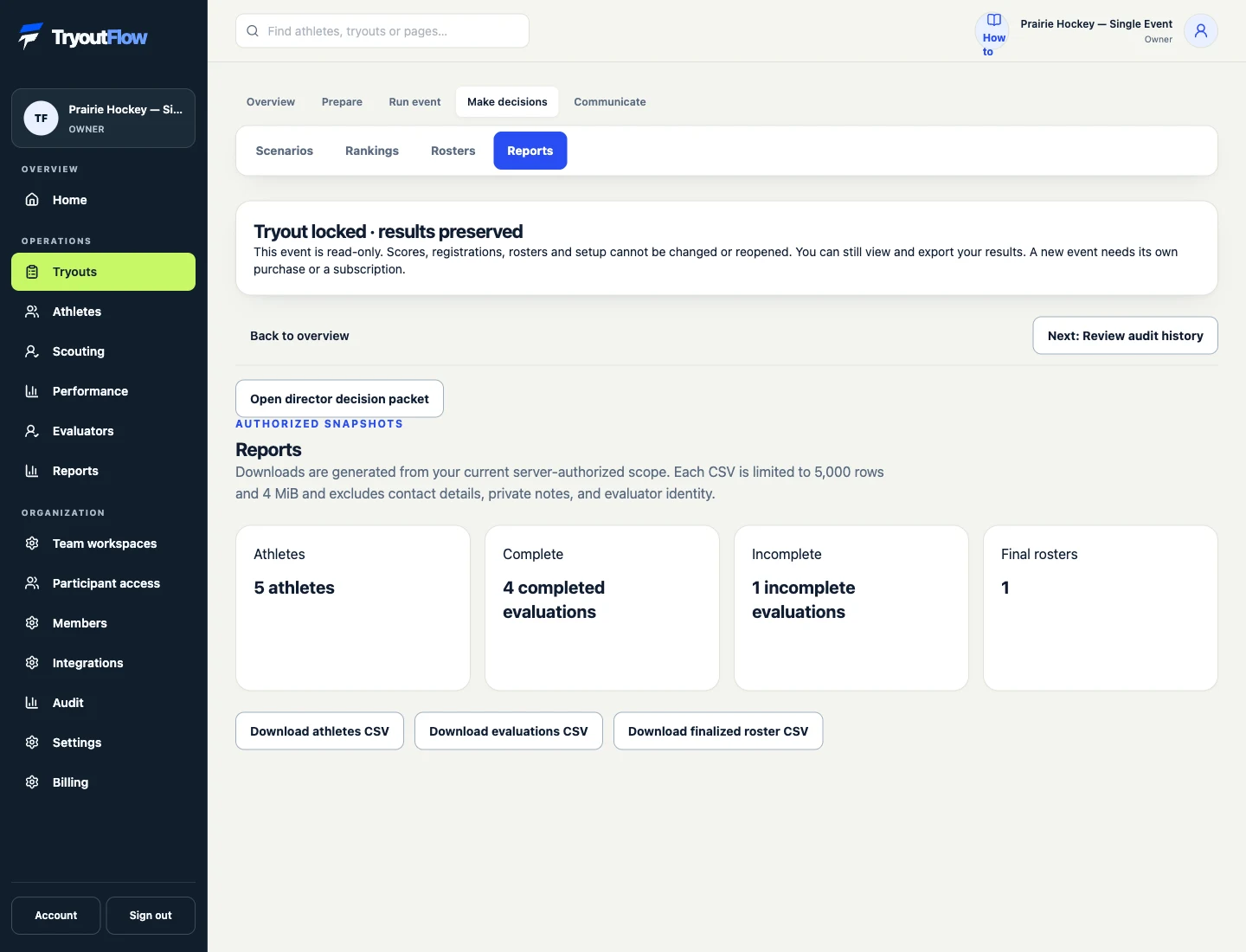Click the Billing gear icon

[32, 782]
